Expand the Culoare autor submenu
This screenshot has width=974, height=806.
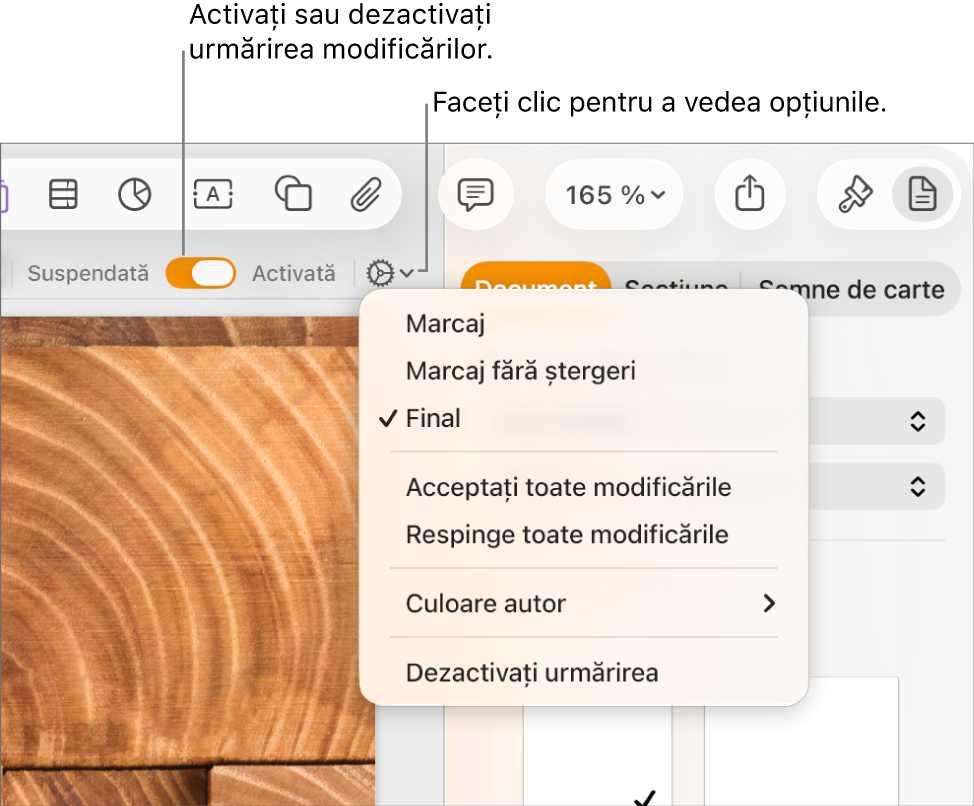pos(584,603)
